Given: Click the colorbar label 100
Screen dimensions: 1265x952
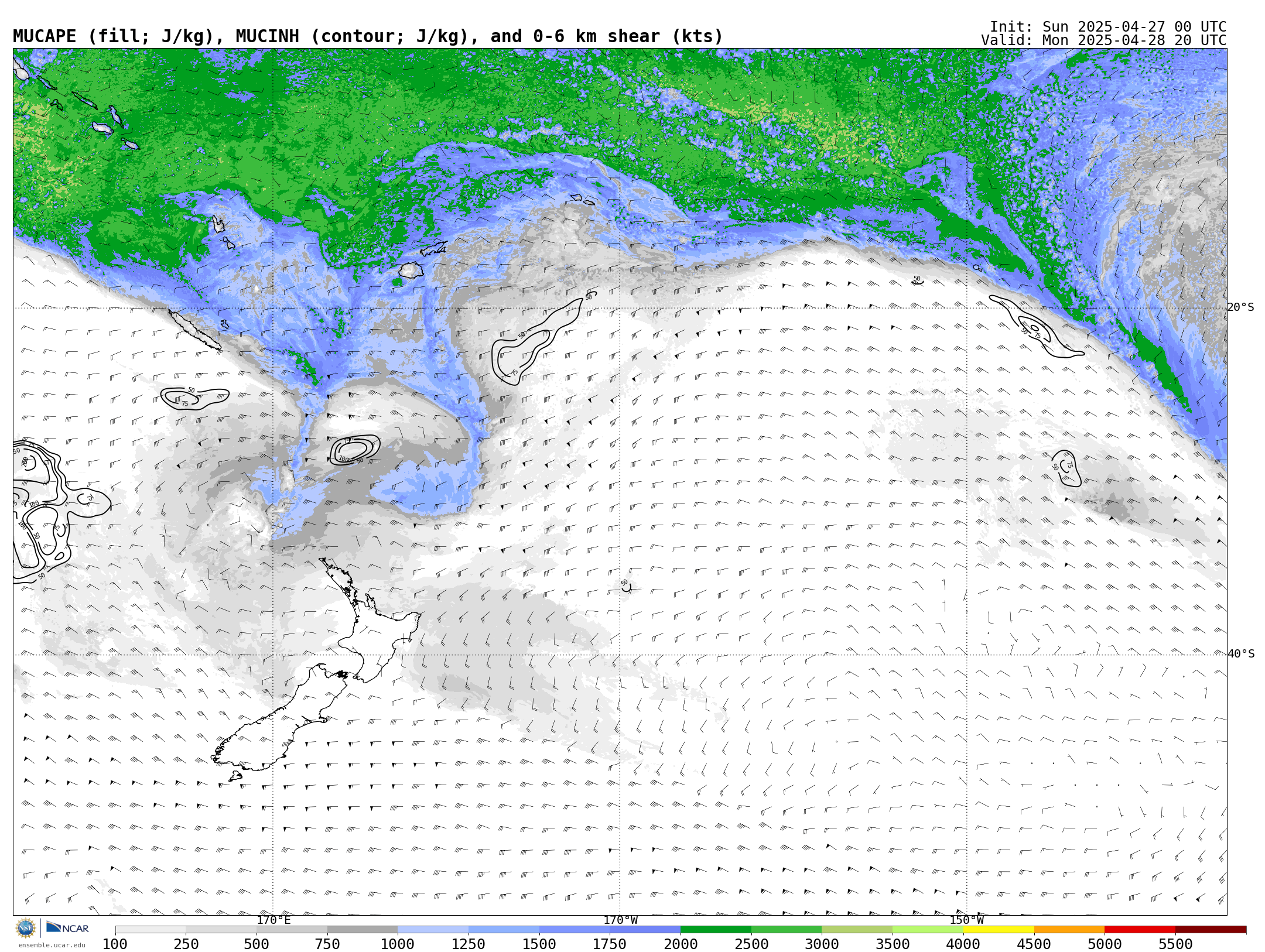Looking at the screenshot, I should click(115, 944).
